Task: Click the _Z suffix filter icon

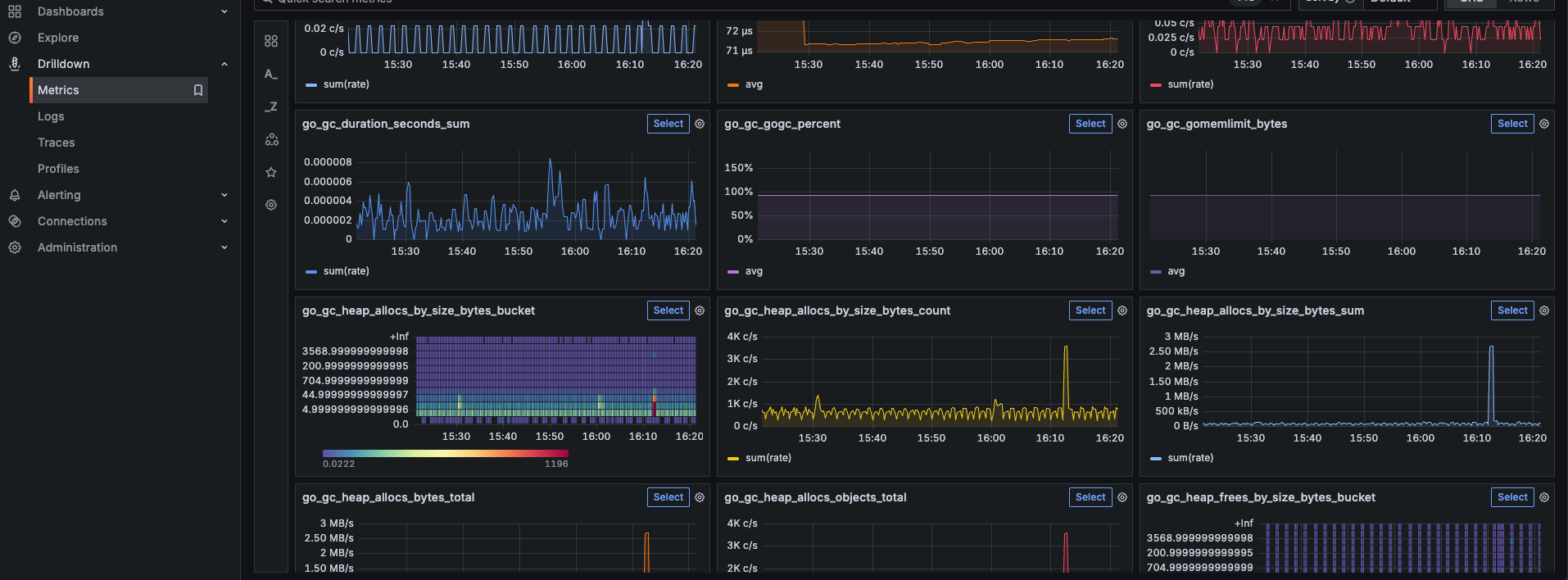Action: click(271, 106)
